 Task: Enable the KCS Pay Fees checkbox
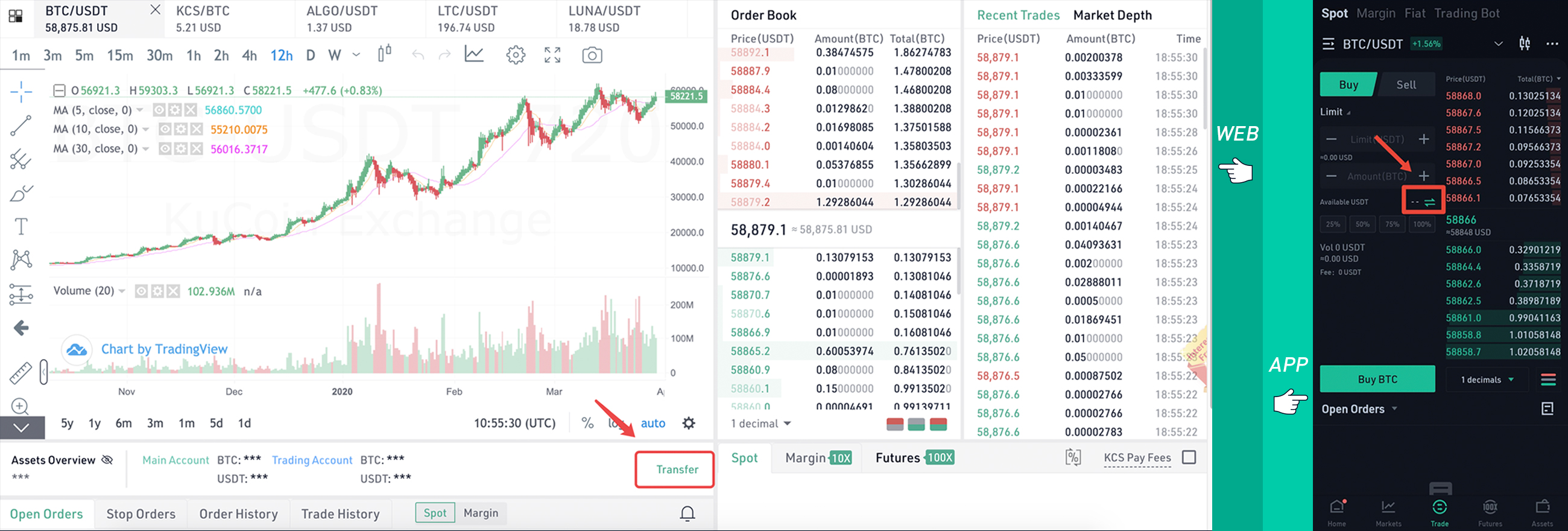click(1188, 457)
